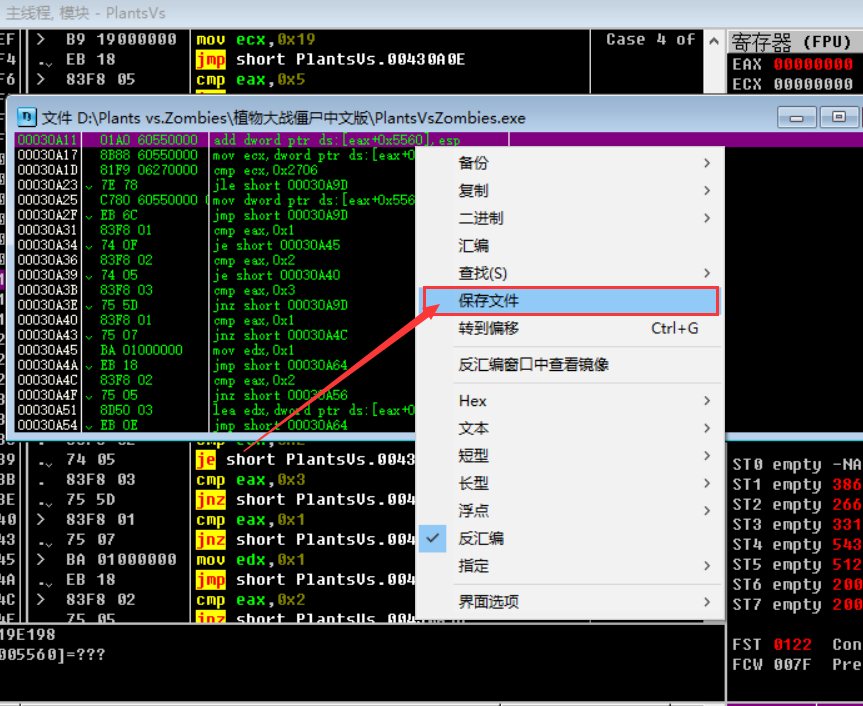Click the 'cmp ecx,0x2706' instruction

[x=265, y=170]
